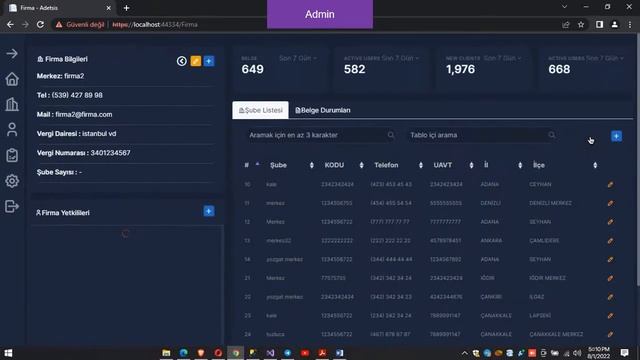
Task: Switch to the Belge Durumları tab
Action: pyautogui.click(x=322, y=110)
